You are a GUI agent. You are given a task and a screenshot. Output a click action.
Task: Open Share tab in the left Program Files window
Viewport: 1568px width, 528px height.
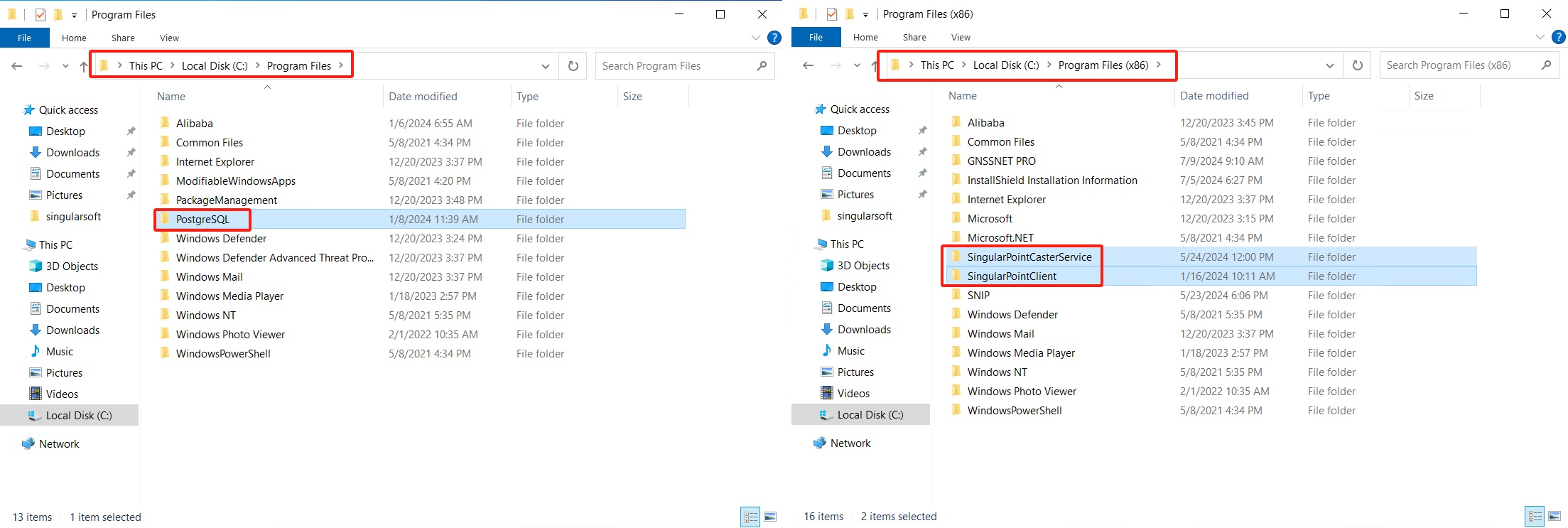tap(123, 38)
